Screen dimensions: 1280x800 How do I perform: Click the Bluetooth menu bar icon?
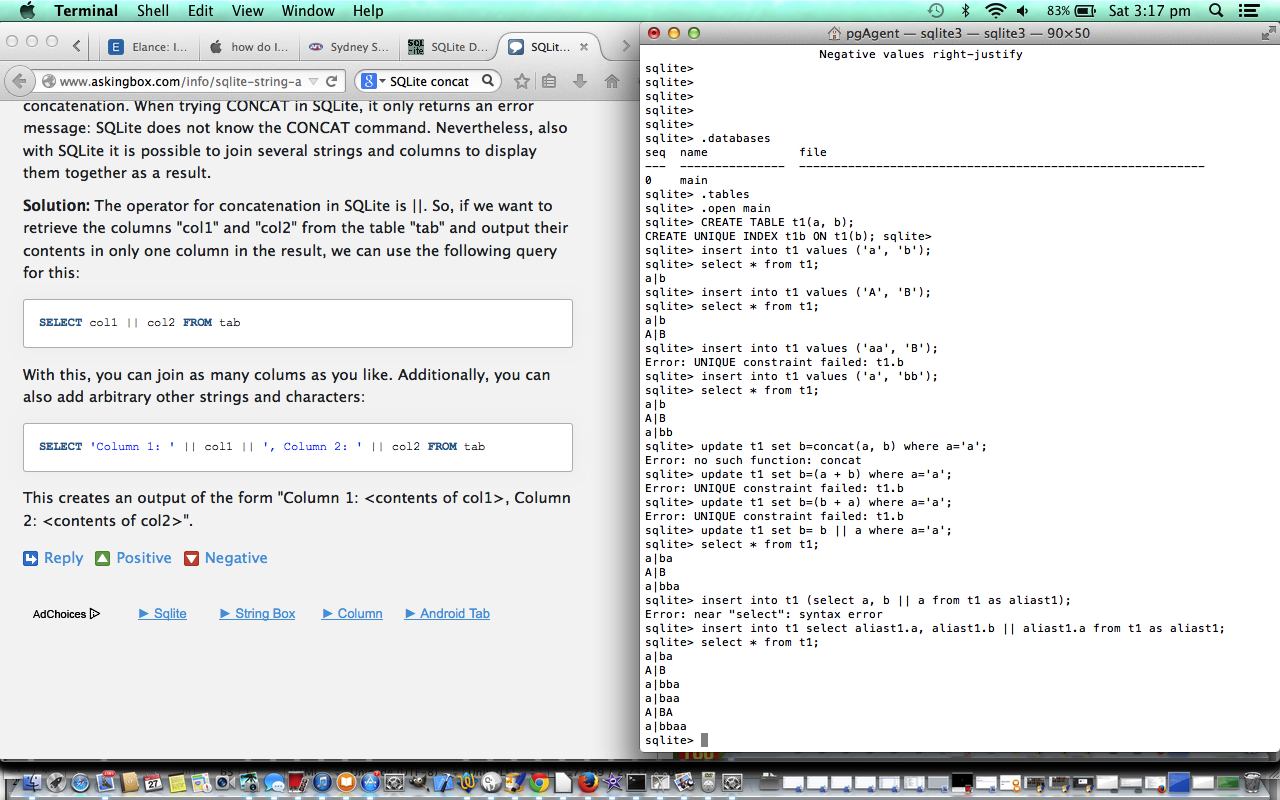point(965,11)
